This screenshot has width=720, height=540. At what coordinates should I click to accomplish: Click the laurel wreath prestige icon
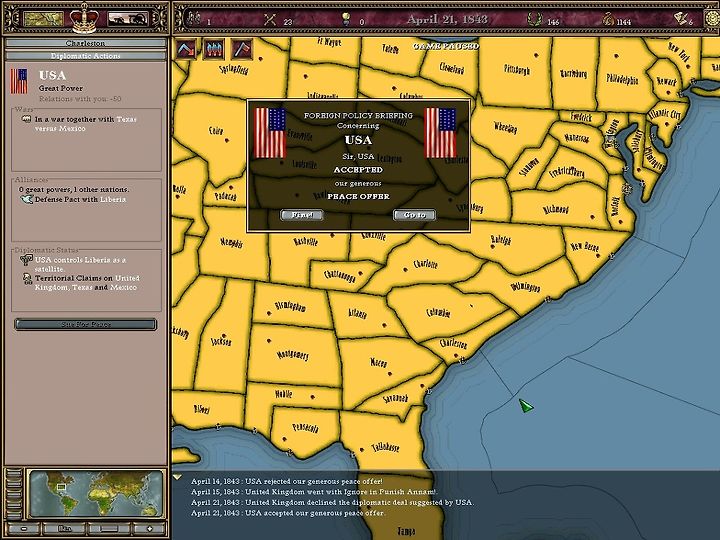[534, 19]
